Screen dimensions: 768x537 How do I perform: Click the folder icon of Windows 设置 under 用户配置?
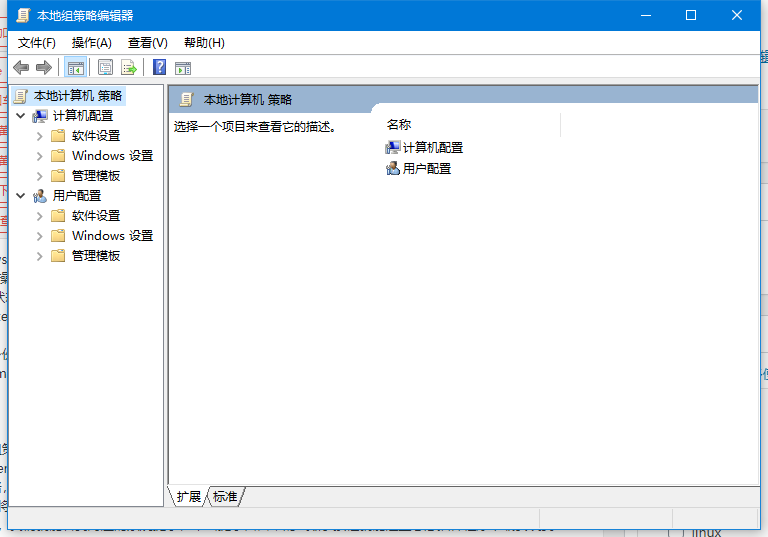click(58, 236)
